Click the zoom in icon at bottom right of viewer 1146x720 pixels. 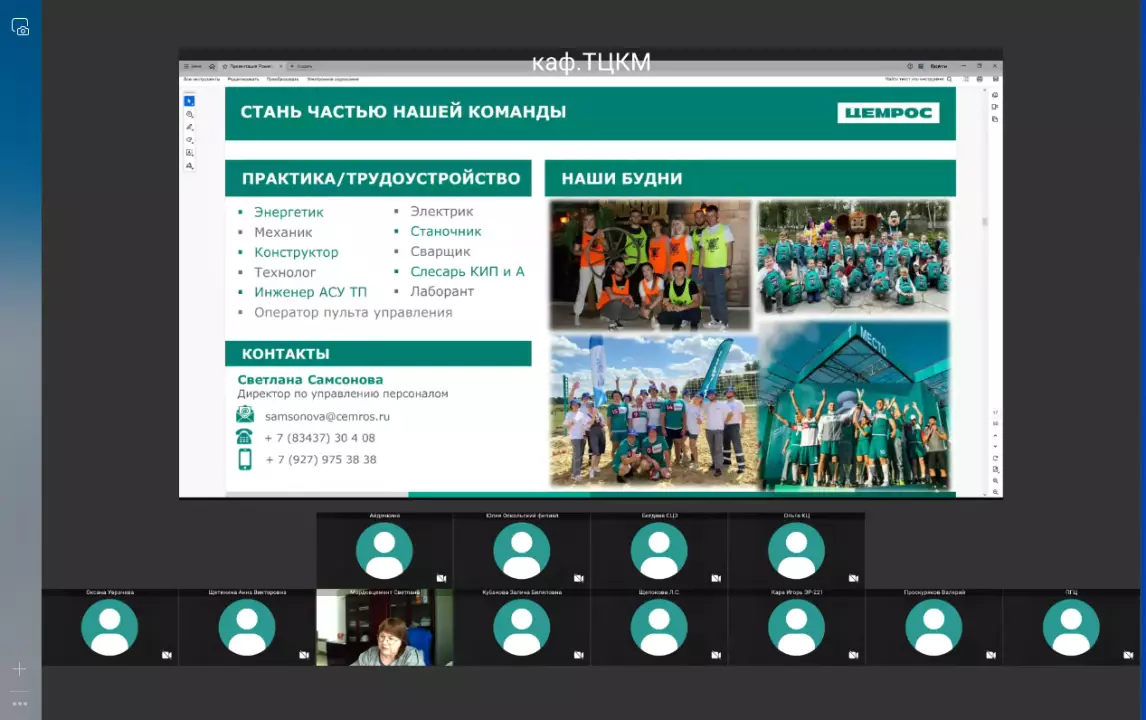[x=995, y=481]
